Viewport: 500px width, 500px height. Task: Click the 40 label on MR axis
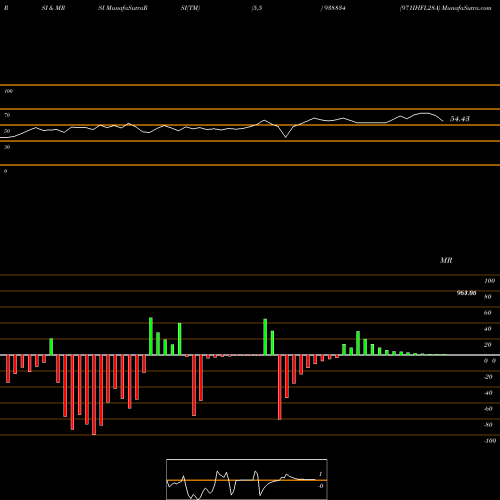488,329
